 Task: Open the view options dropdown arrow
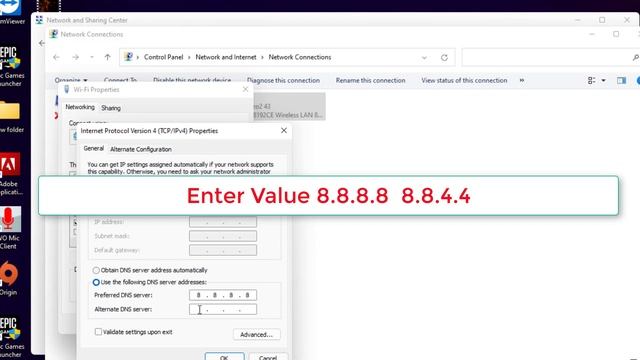[x=603, y=80]
